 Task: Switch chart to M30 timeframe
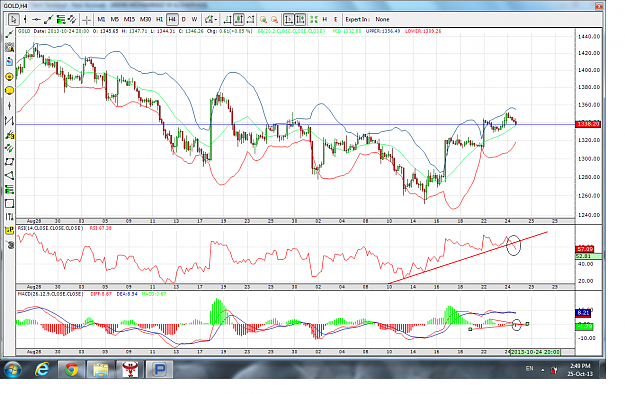pos(145,19)
